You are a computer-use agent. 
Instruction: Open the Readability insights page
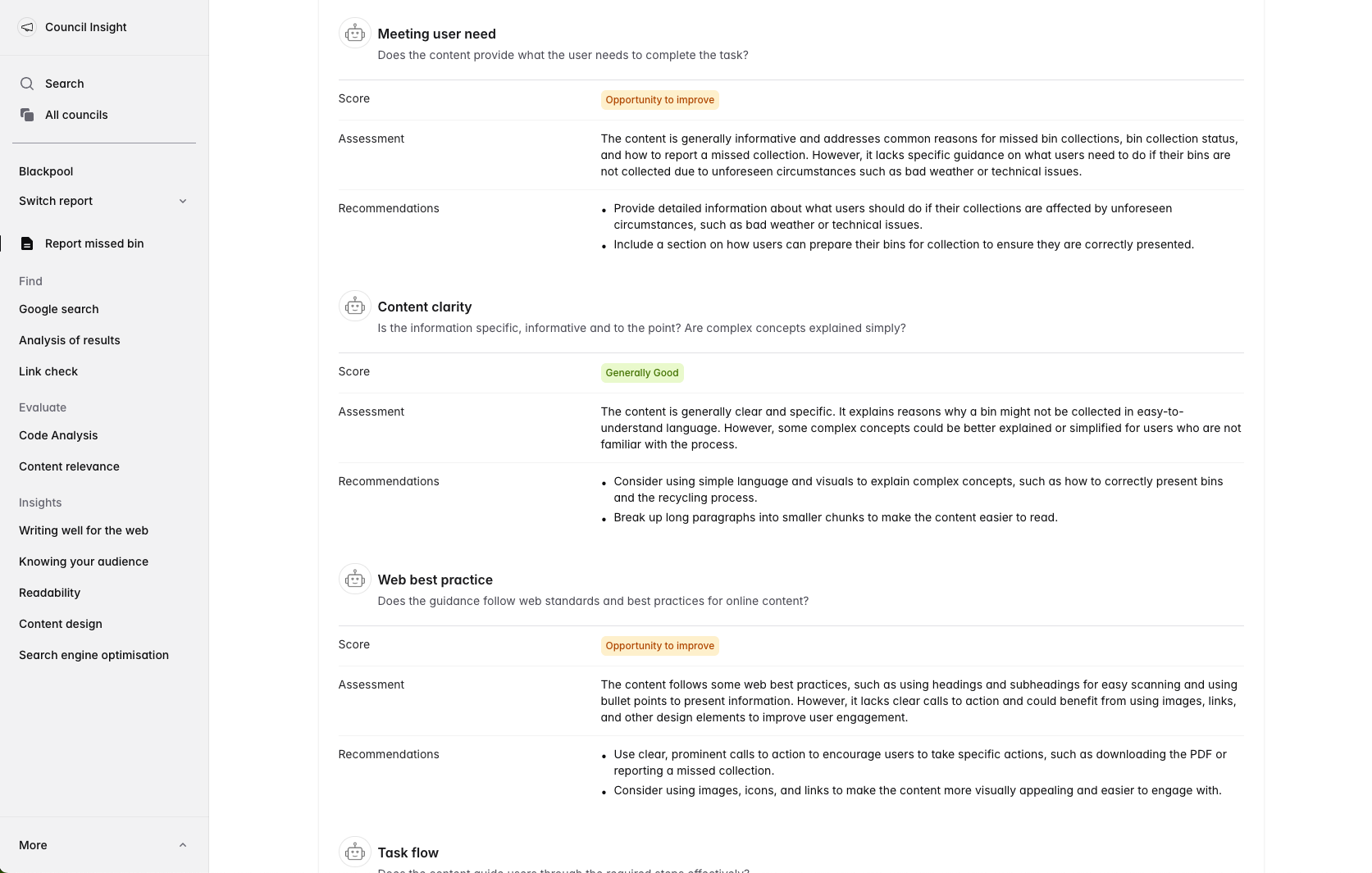50,593
